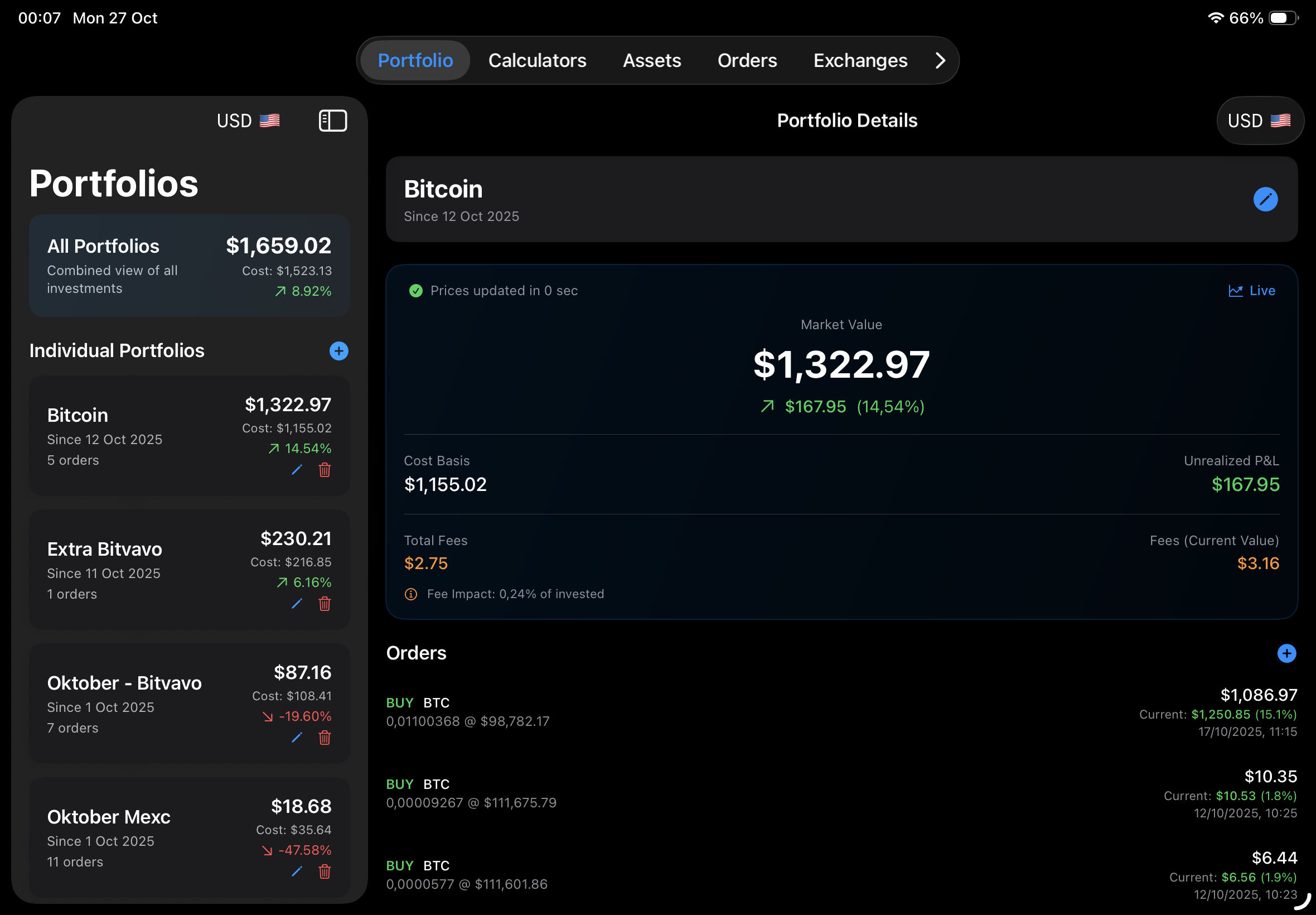Open the Calculators tab

(537, 60)
